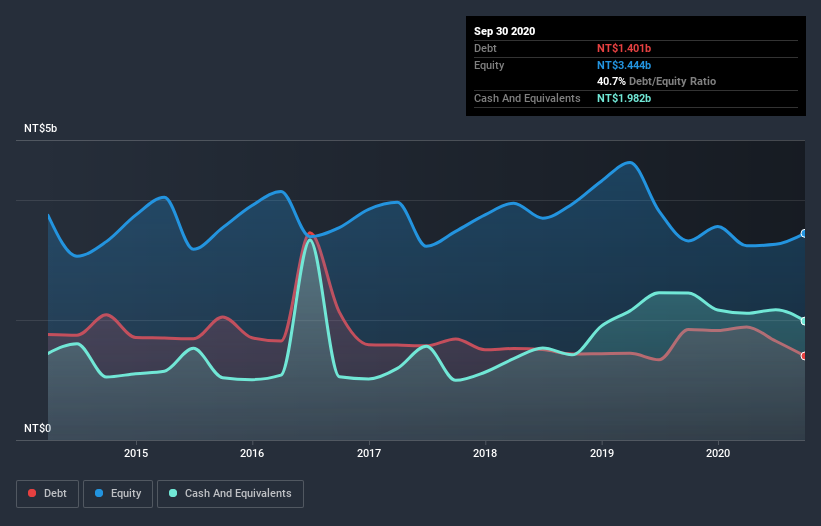Click the 2019 x-axis label
Screen dimensions: 821x526
pyautogui.click(x=602, y=453)
